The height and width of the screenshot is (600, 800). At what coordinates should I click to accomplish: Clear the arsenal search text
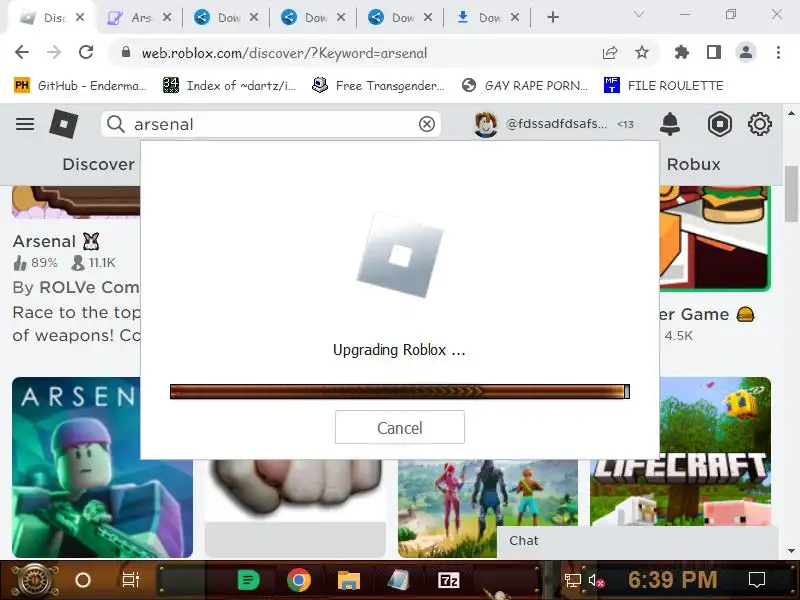[427, 124]
